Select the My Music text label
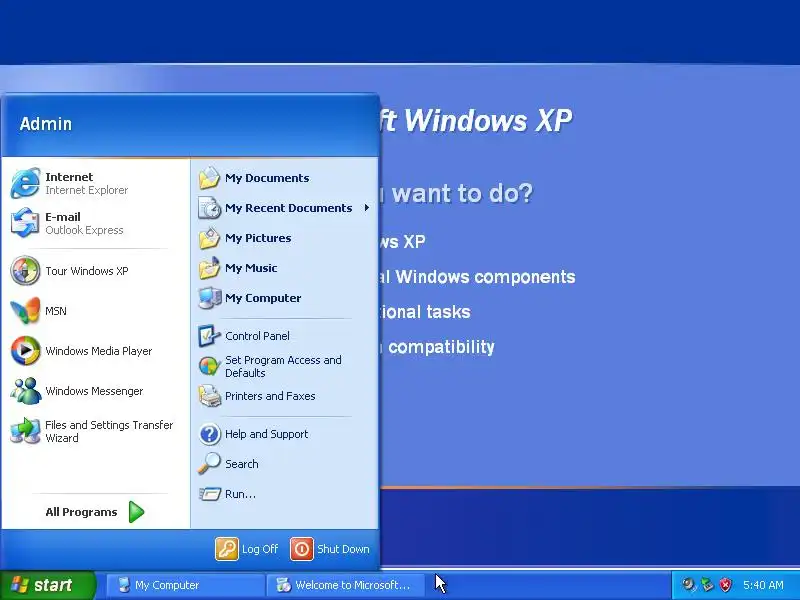Screen dimensions: 800x600 point(251,268)
